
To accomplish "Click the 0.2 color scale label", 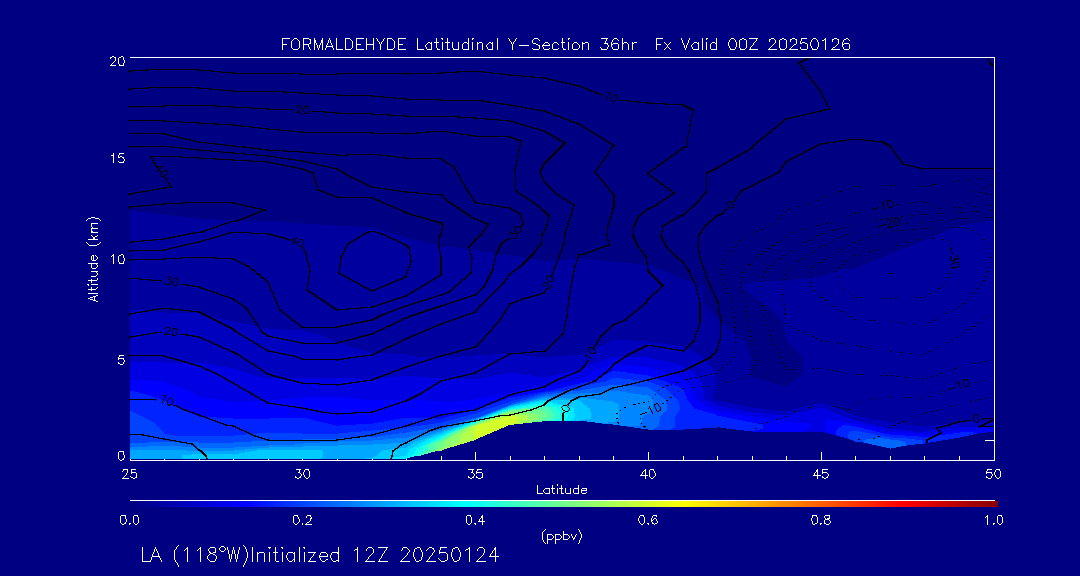I will [x=302, y=520].
